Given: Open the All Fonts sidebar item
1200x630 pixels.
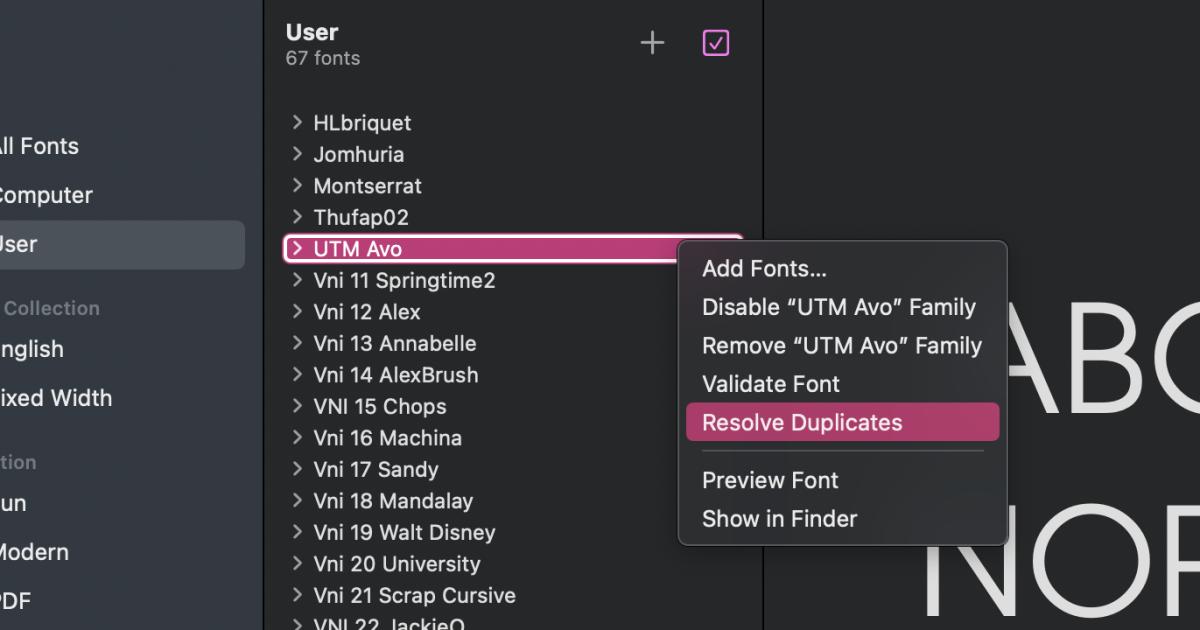Looking at the screenshot, I should point(40,146).
